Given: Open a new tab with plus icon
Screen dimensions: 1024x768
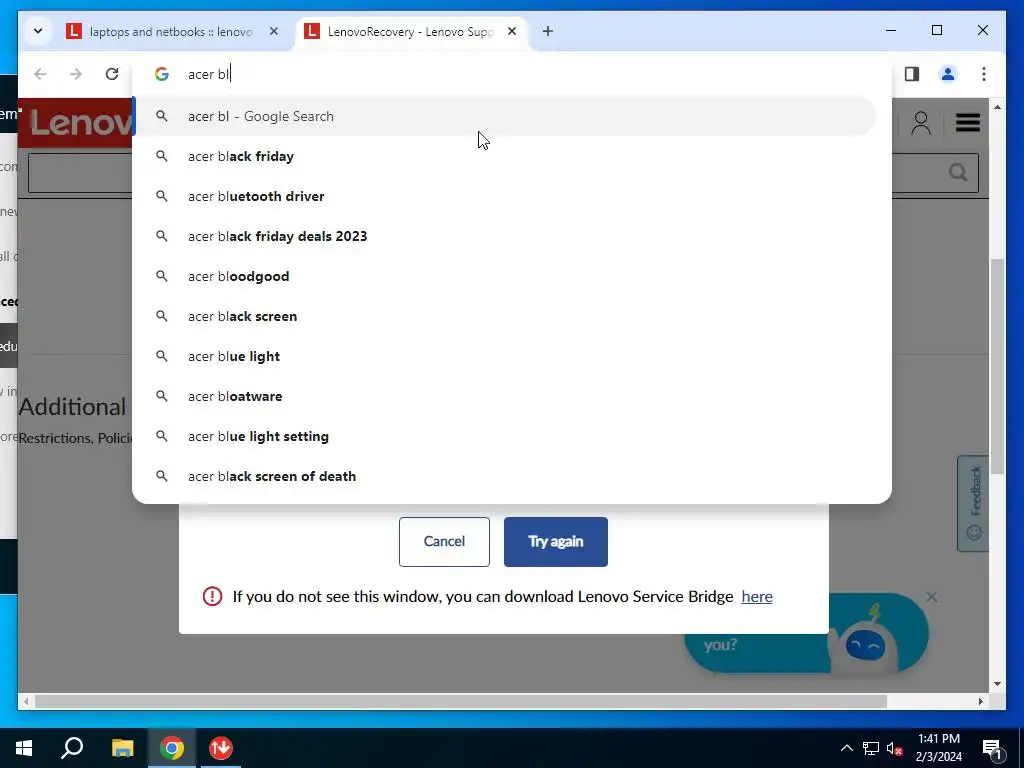Looking at the screenshot, I should pos(548,31).
